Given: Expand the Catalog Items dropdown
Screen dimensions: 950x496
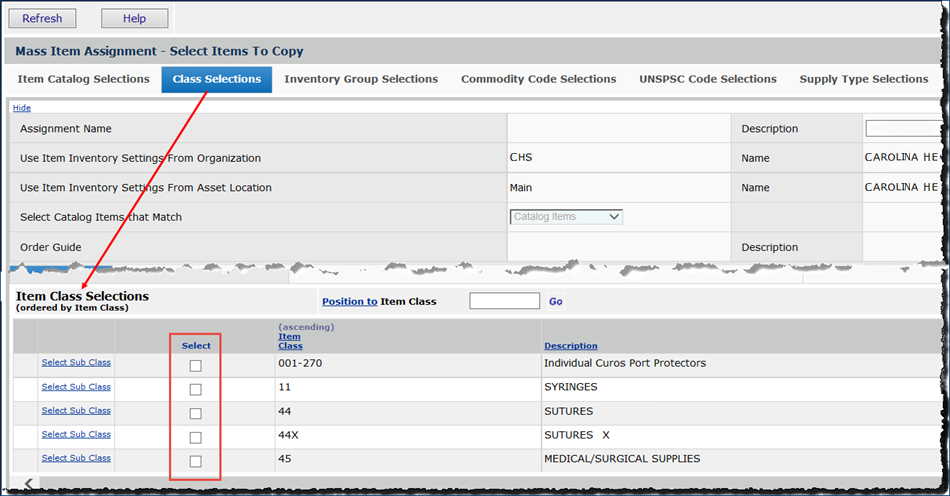Looking at the screenshot, I should (x=566, y=216).
